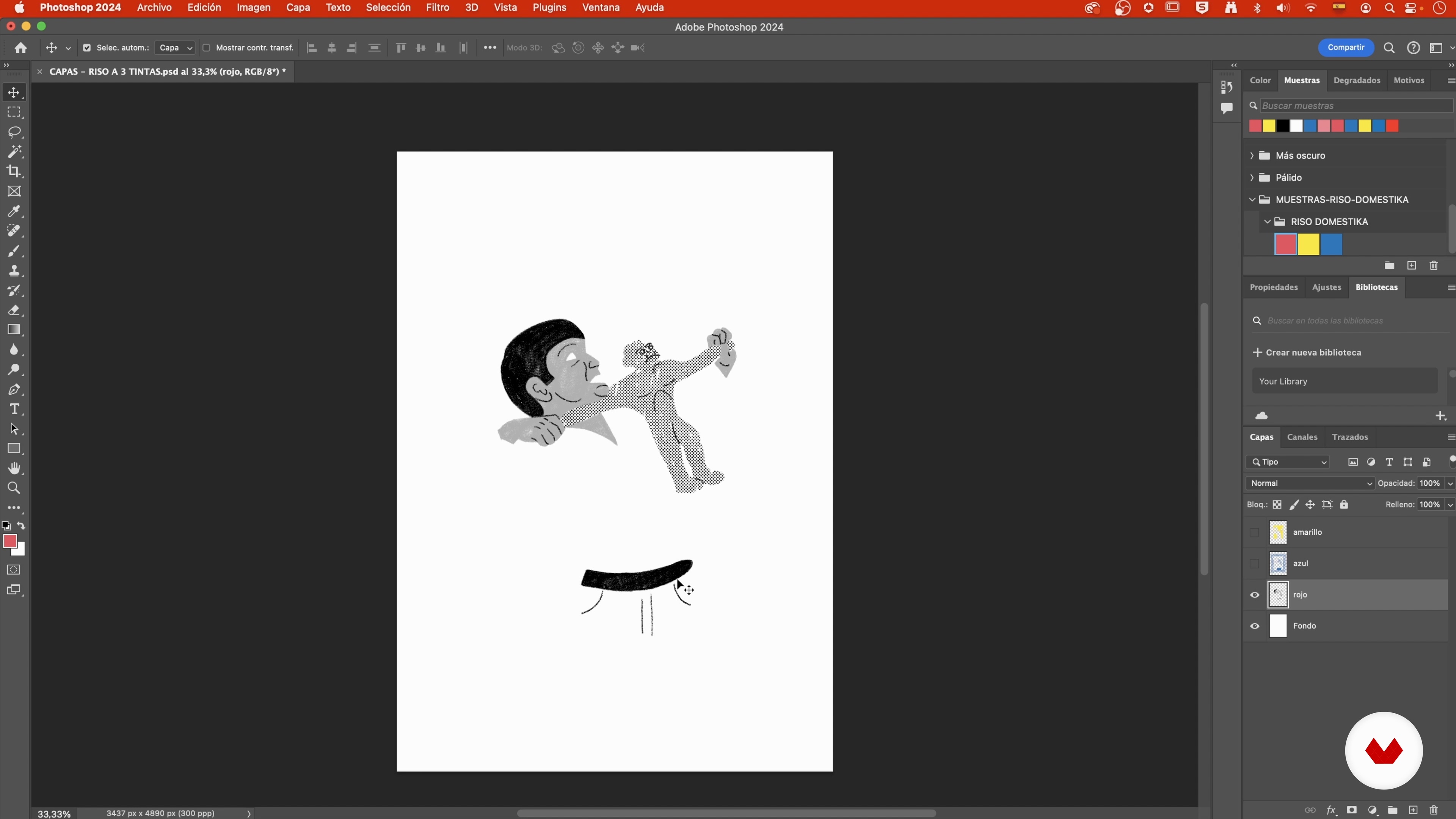
Task: Open the Normal blend mode dropdown
Action: [x=1309, y=483]
